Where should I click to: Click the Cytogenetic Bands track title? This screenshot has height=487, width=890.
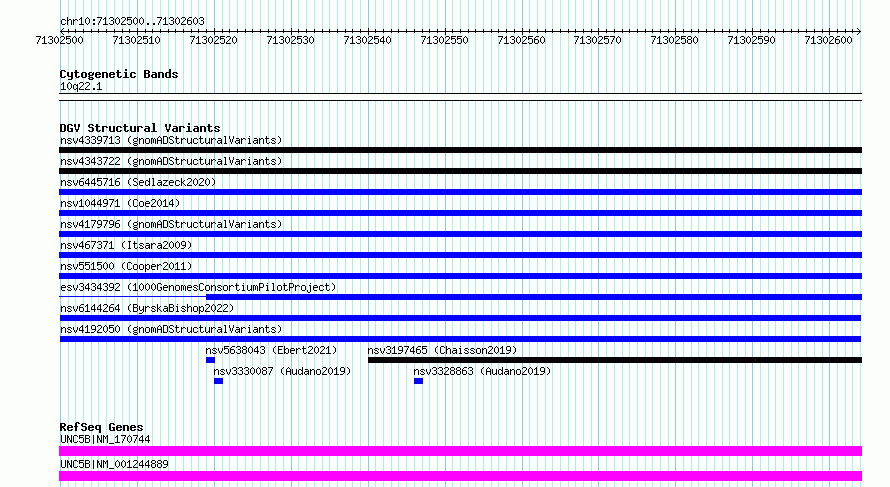119,74
